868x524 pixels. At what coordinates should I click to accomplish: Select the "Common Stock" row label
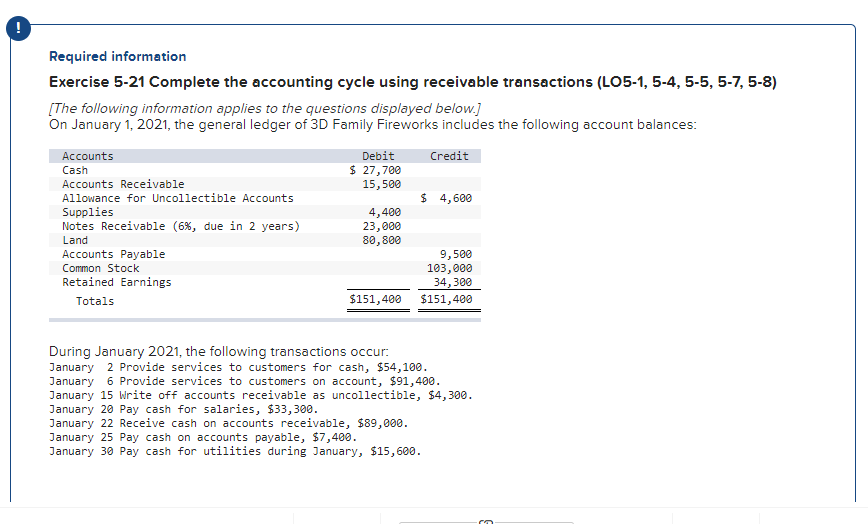coord(101,268)
